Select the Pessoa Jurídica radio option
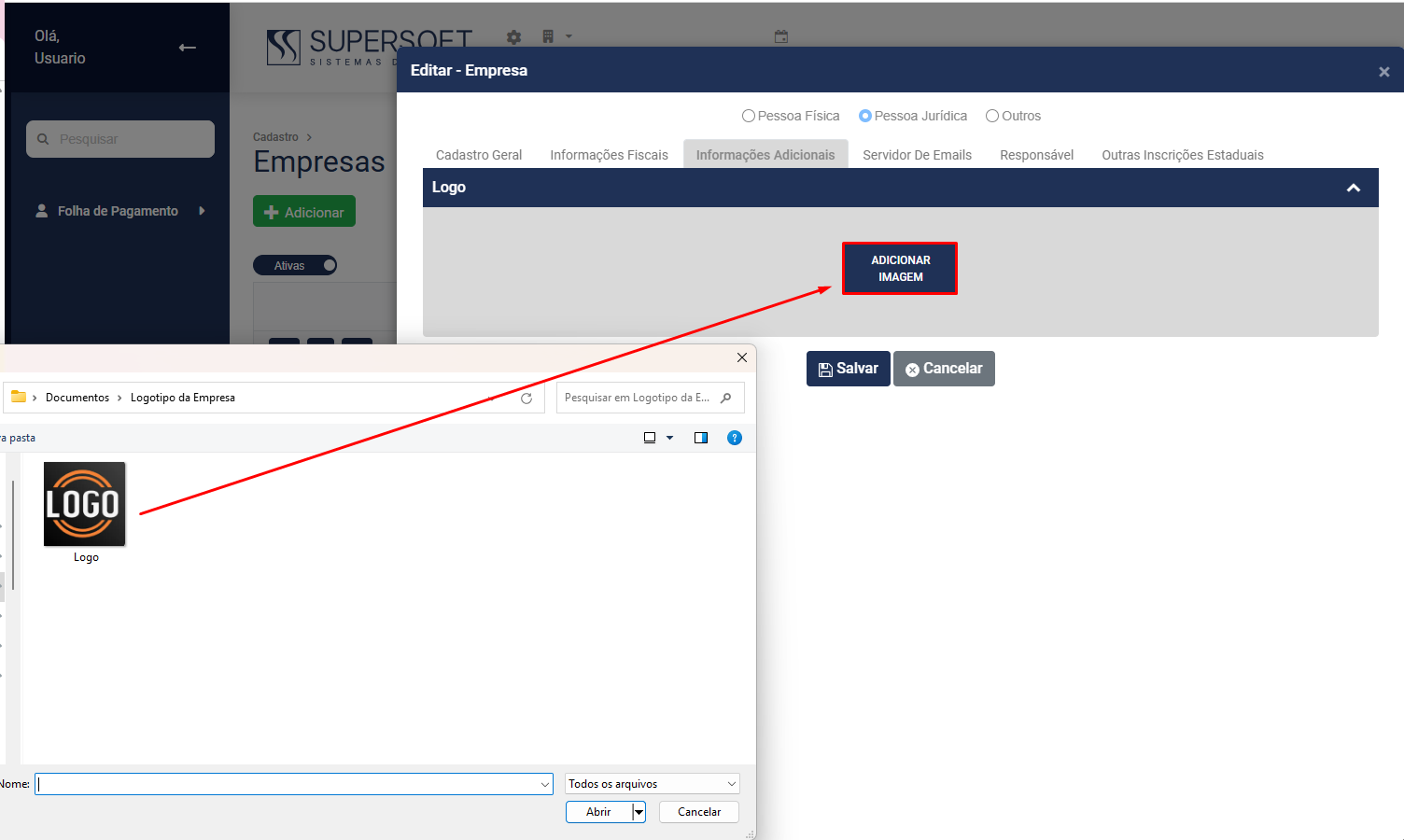The image size is (1404, 840). click(865, 116)
